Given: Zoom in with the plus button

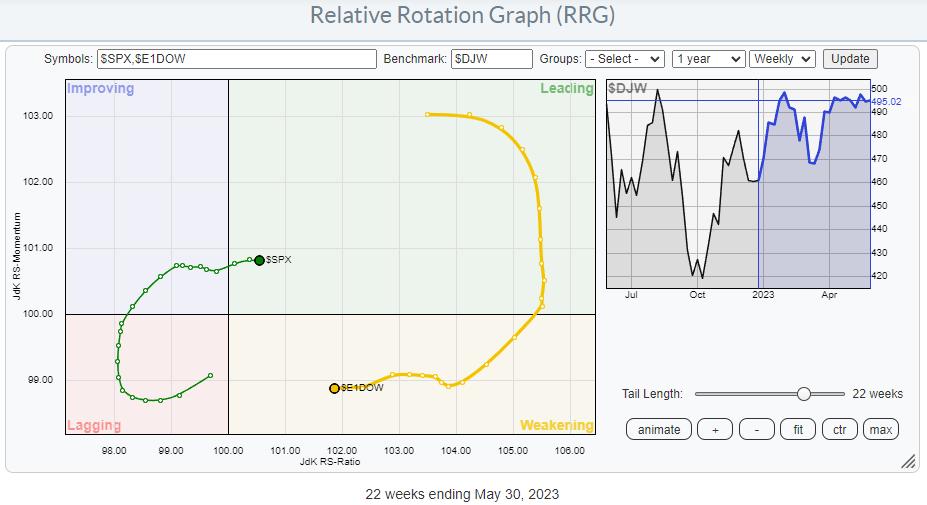Looking at the screenshot, I should point(714,429).
